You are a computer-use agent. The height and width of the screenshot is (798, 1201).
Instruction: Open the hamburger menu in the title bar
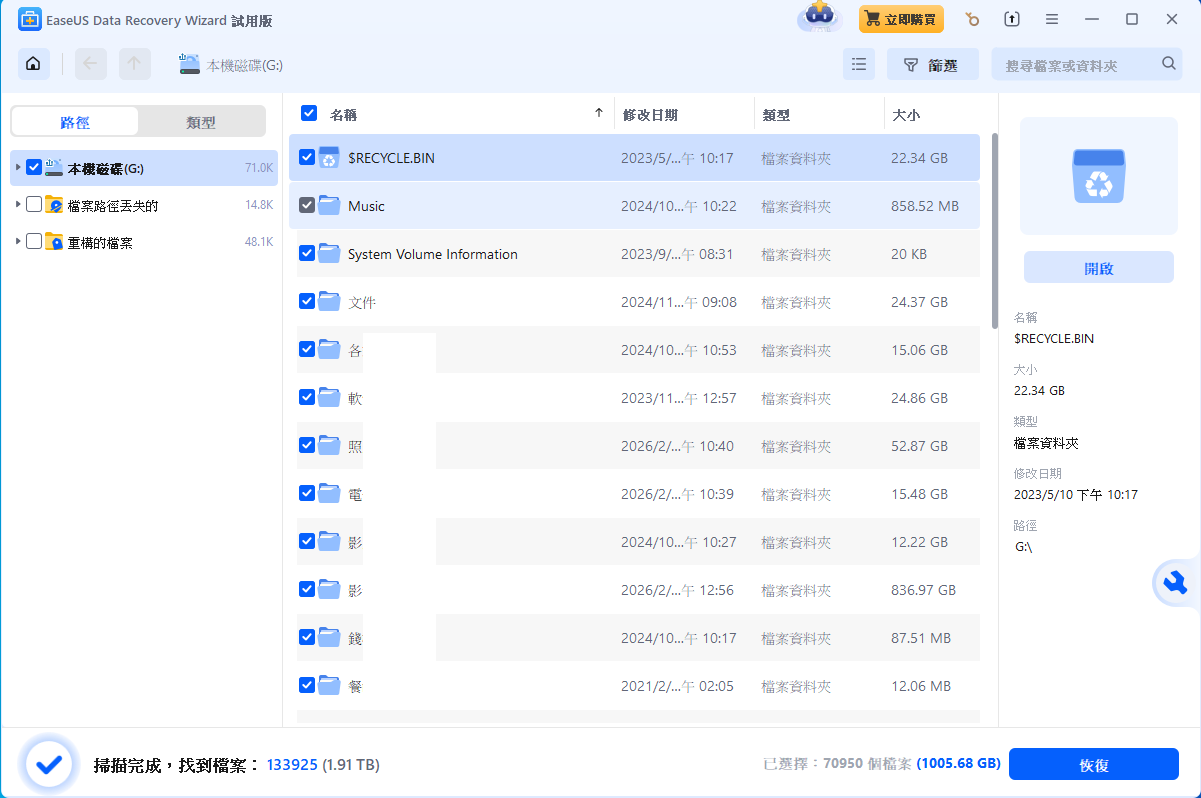tap(1053, 19)
